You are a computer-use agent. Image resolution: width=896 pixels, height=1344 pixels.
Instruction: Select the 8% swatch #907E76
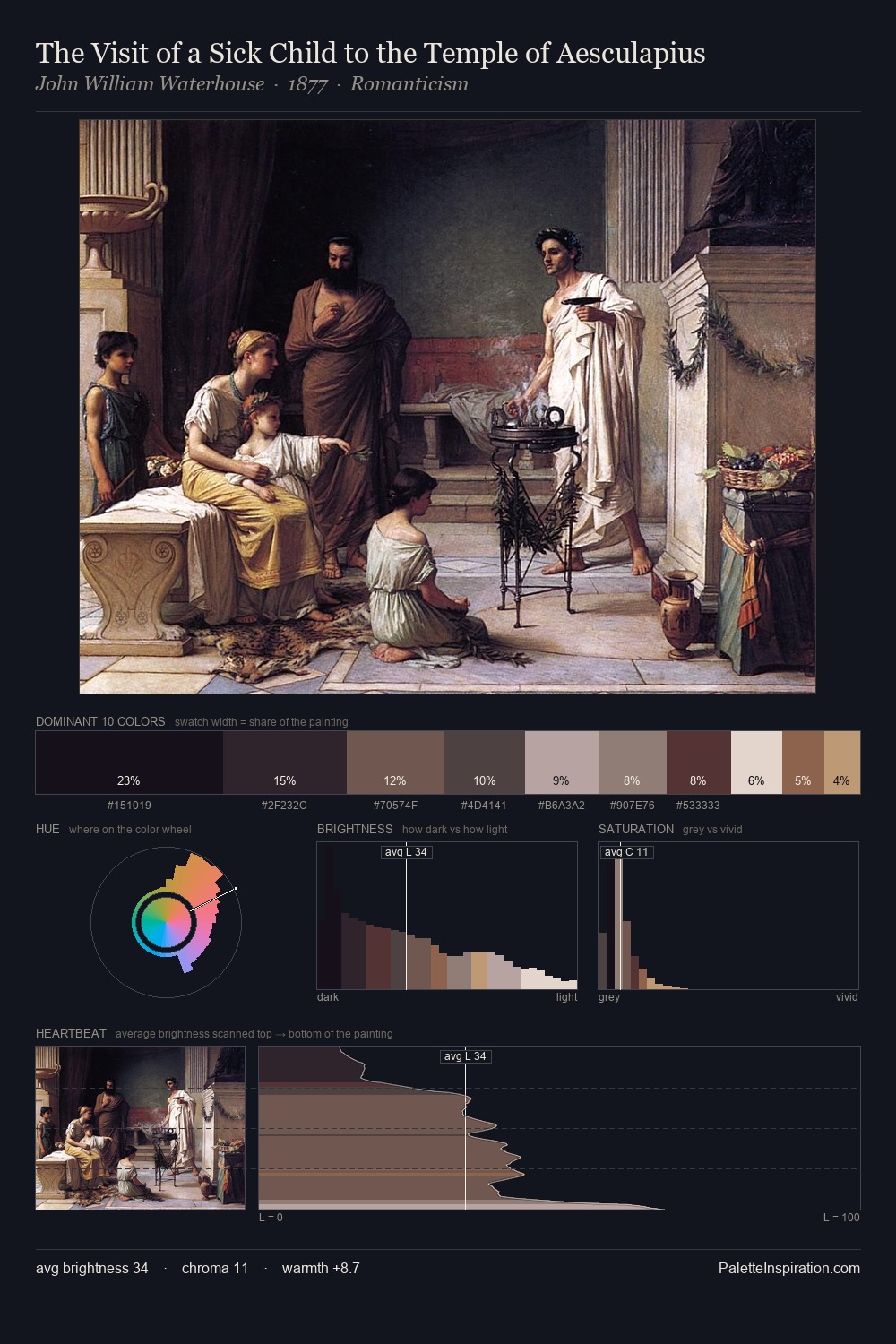[x=633, y=762]
